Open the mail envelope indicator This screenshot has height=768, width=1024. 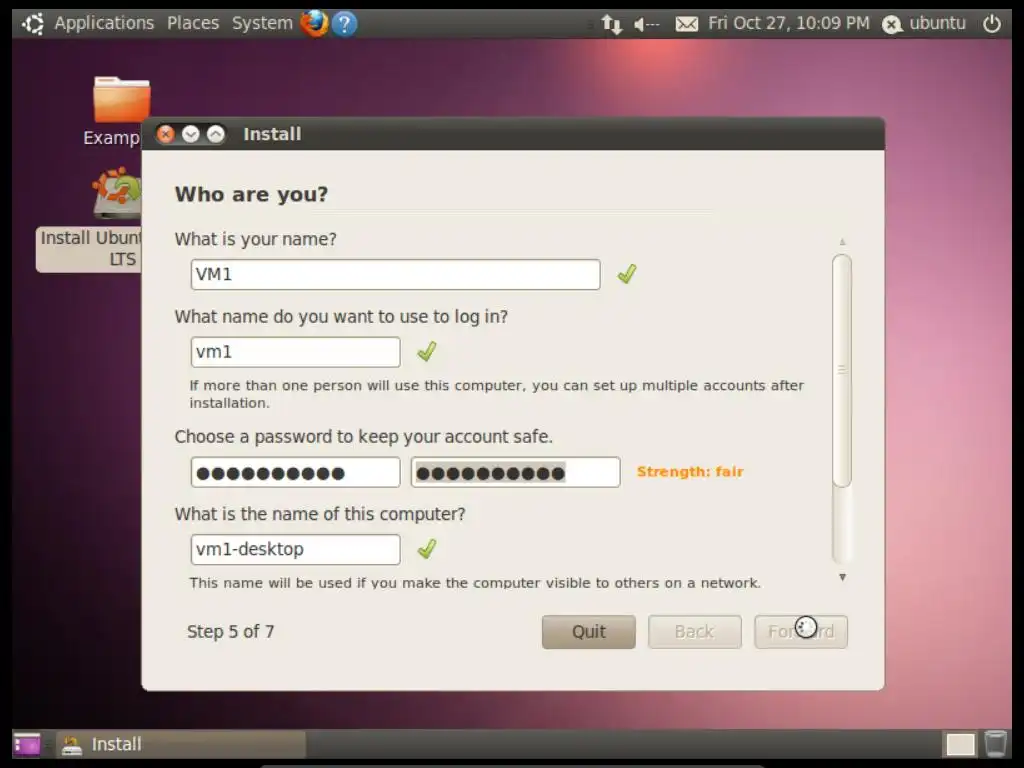click(x=686, y=25)
